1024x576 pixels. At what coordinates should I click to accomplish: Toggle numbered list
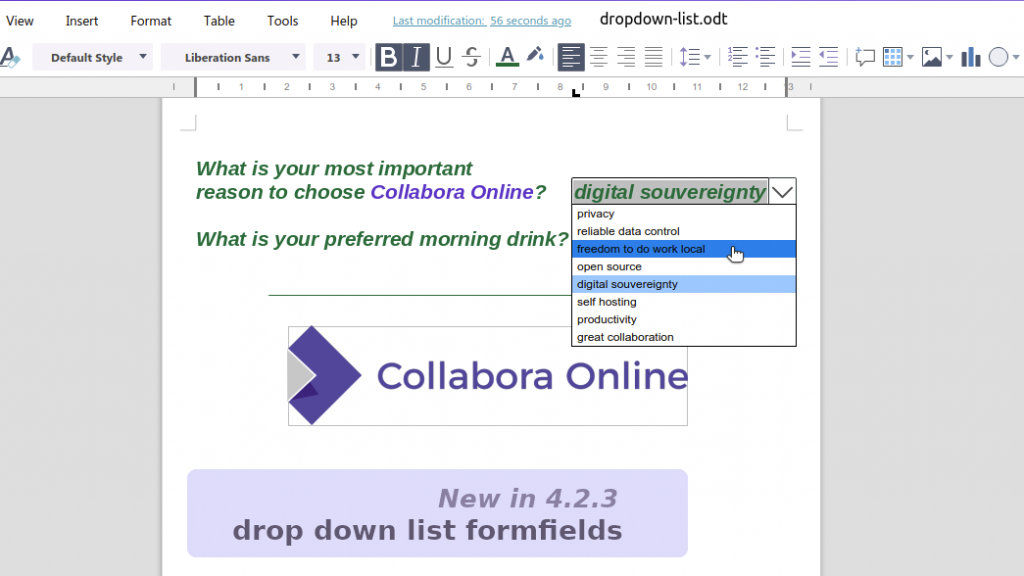tap(737, 57)
